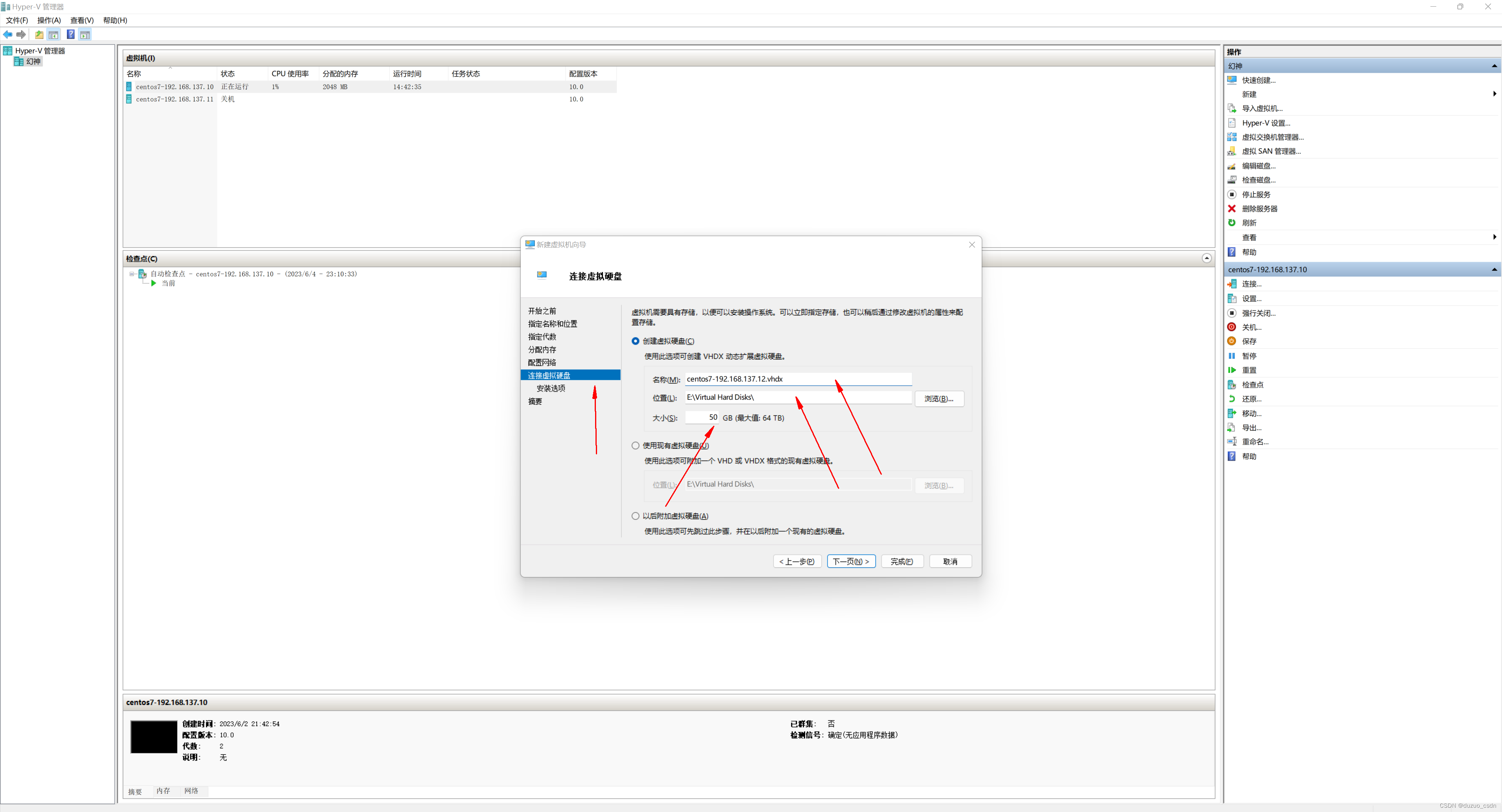Click the Up folder toolbar icon
The image size is (1502, 812).
coord(39,35)
